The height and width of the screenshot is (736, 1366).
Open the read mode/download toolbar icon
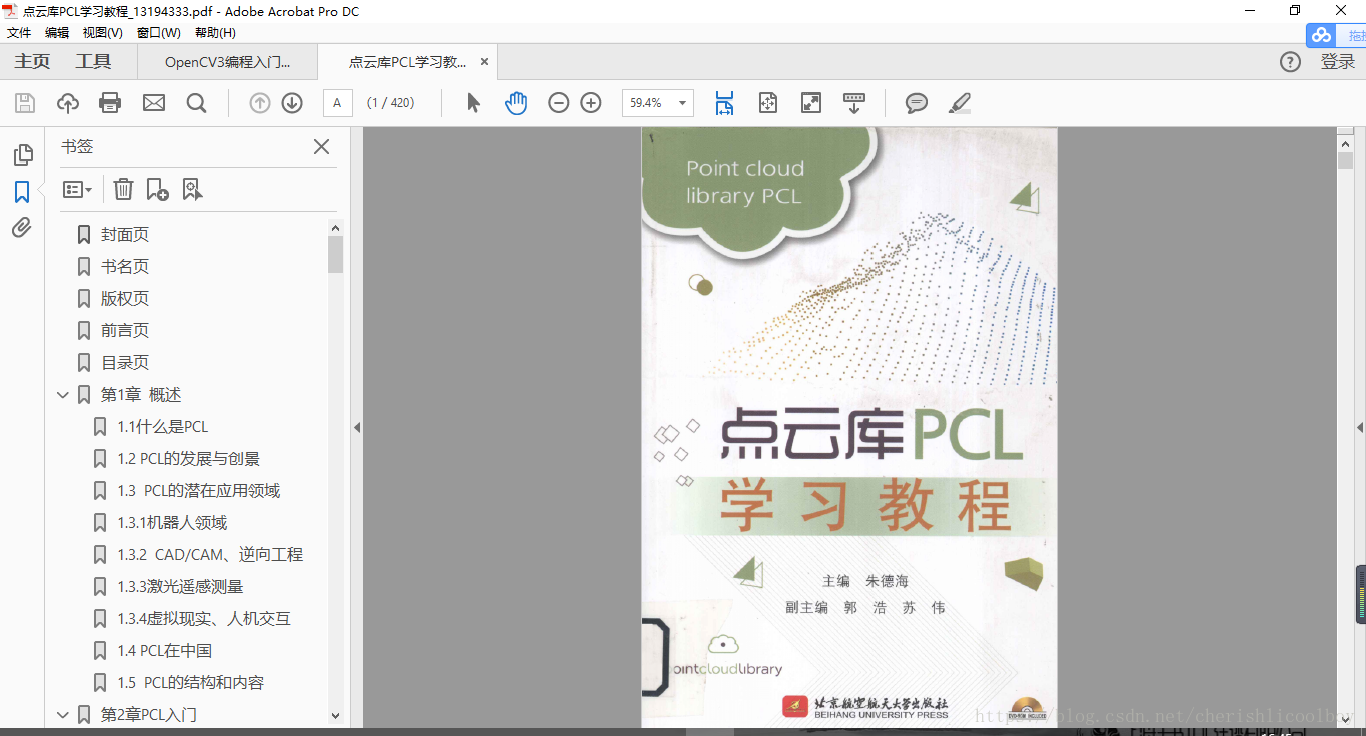click(x=854, y=103)
